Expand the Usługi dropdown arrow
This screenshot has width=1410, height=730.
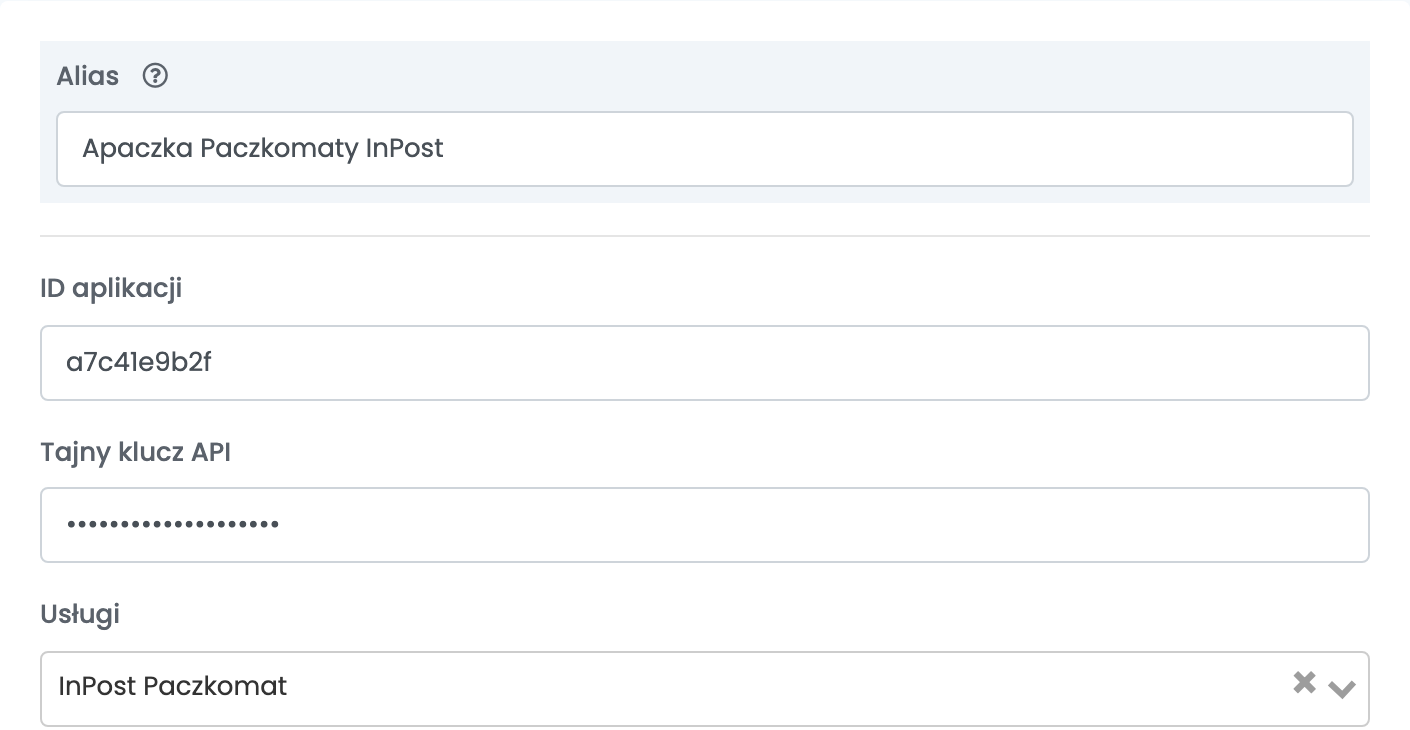[1342, 688]
